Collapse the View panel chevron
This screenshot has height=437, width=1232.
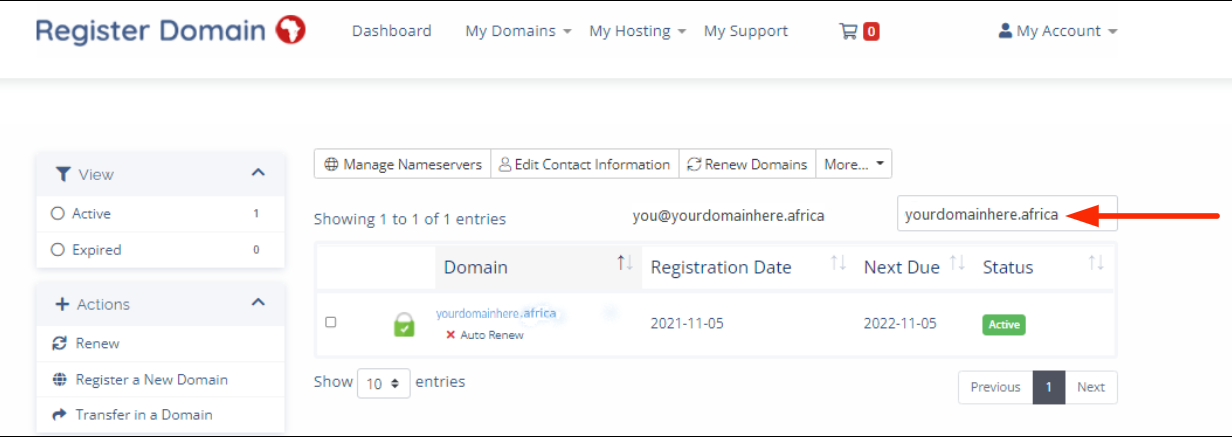coord(258,173)
